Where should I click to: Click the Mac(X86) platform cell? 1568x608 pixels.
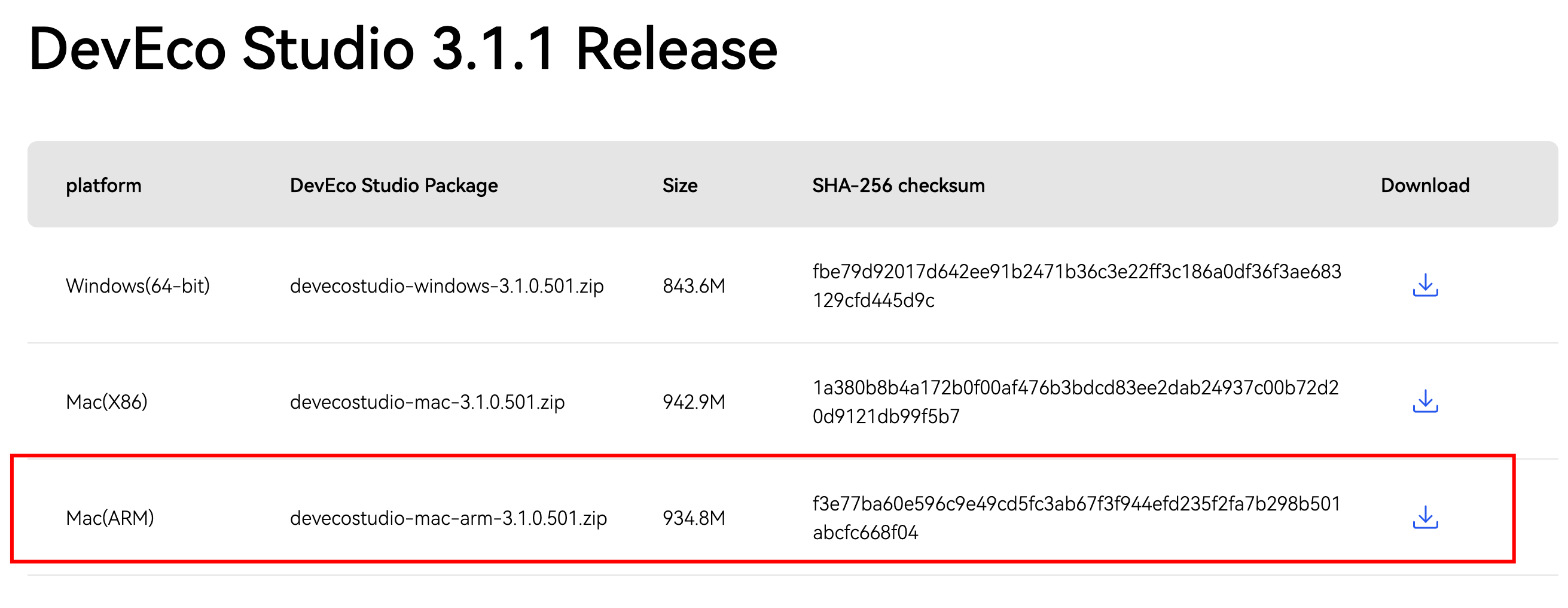point(106,402)
